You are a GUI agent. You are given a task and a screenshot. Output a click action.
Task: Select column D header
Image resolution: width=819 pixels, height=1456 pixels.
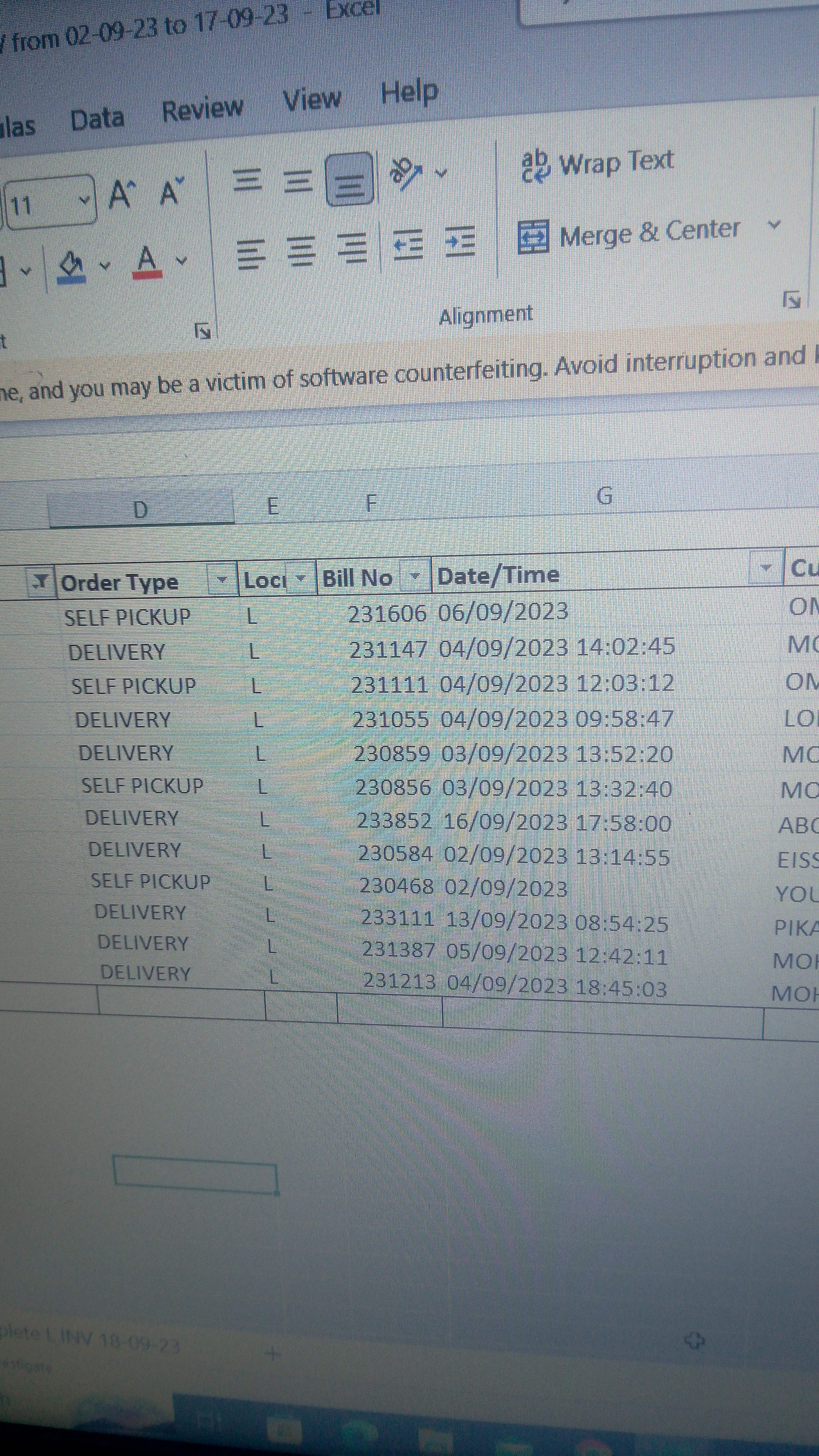coord(141,509)
